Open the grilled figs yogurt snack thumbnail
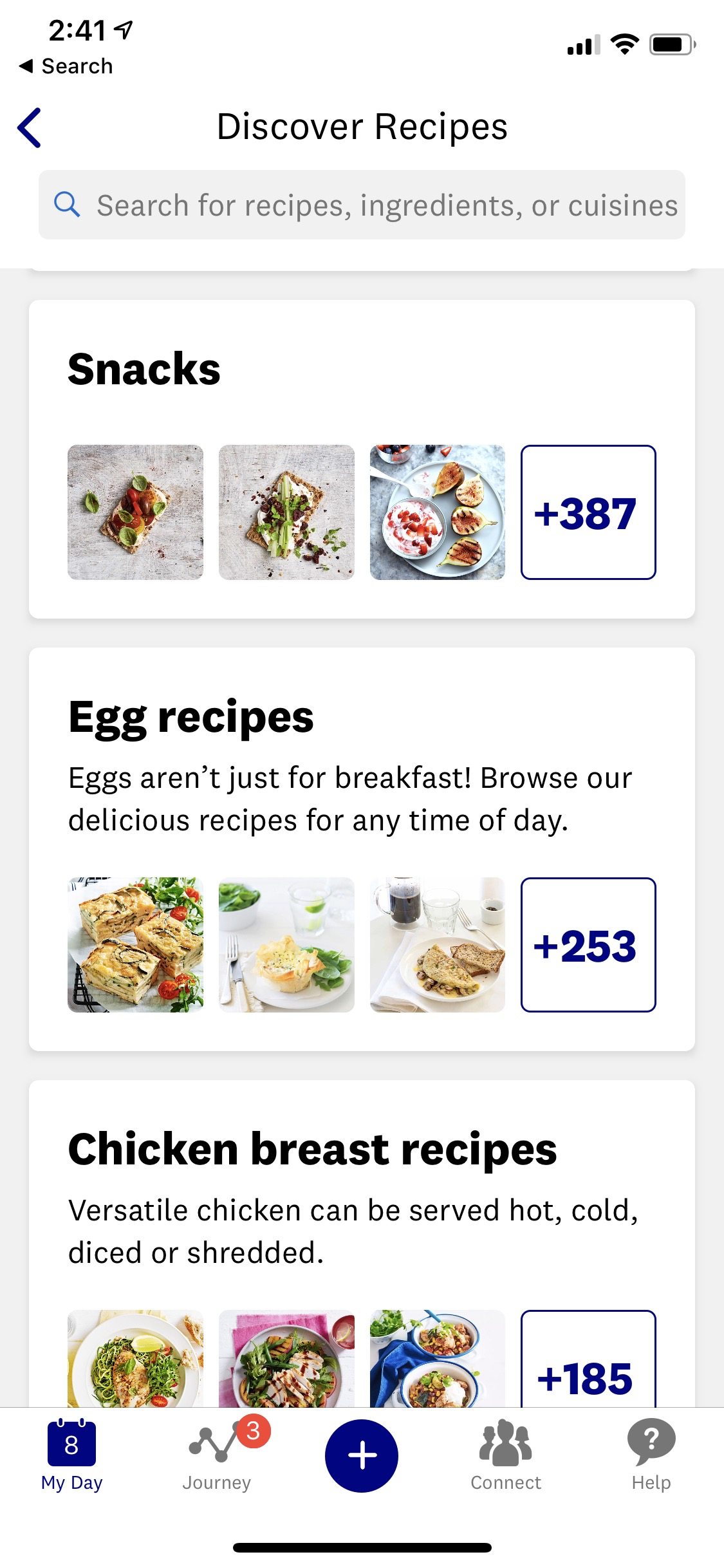Screen dimensions: 724x1568 [x=438, y=512]
